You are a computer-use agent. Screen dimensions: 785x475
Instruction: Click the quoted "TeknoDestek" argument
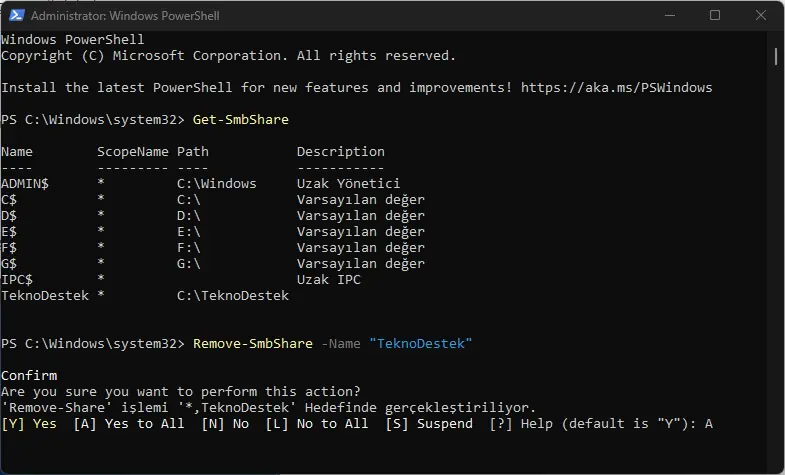421,344
